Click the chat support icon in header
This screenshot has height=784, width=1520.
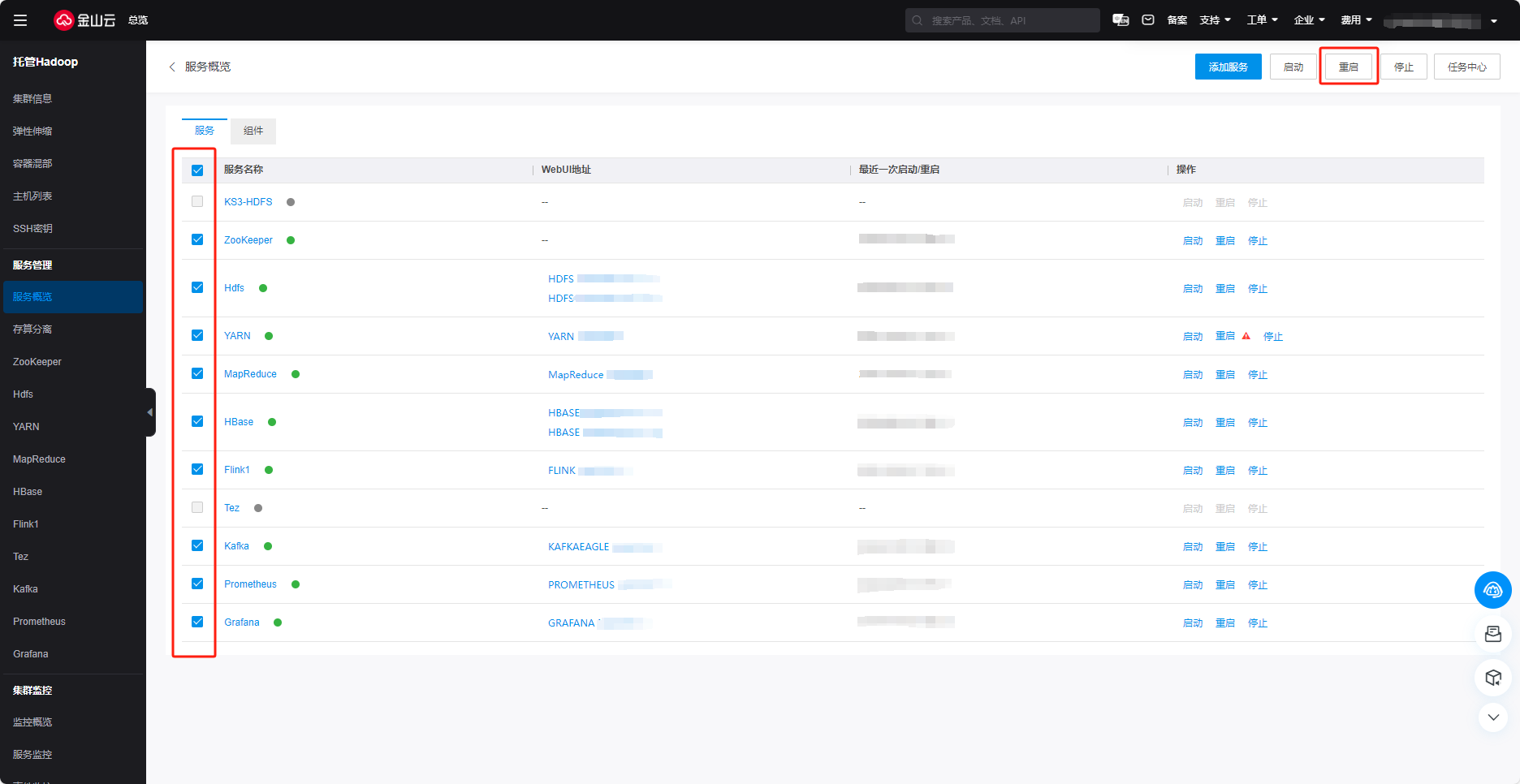(x=1121, y=20)
